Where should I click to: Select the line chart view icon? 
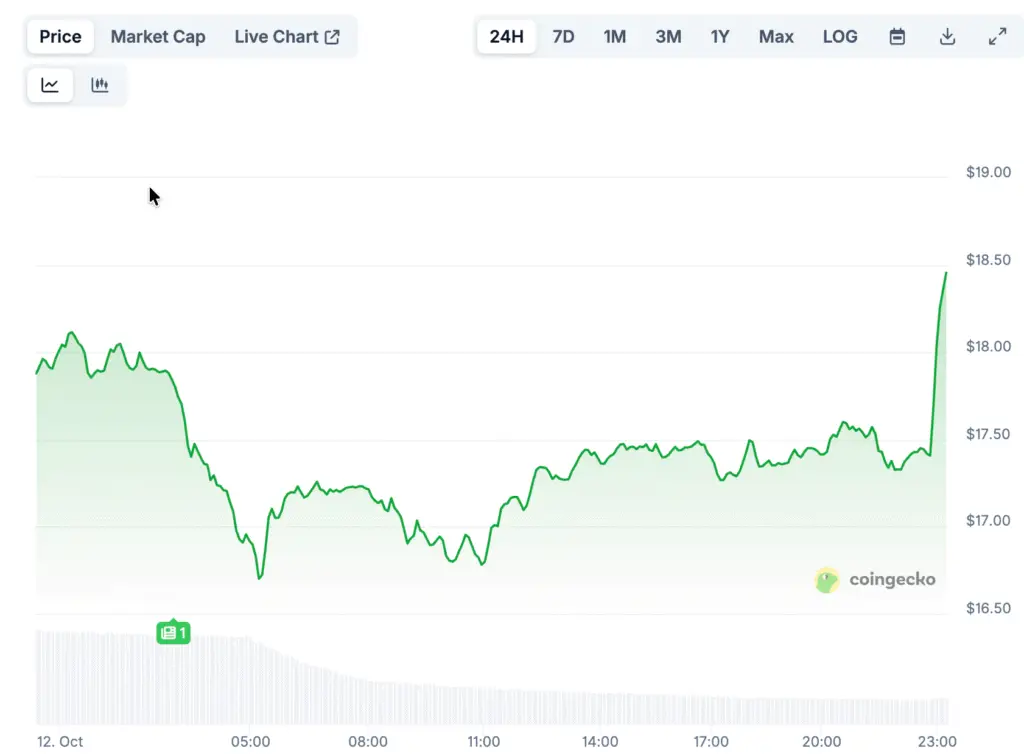pos(50,85)
